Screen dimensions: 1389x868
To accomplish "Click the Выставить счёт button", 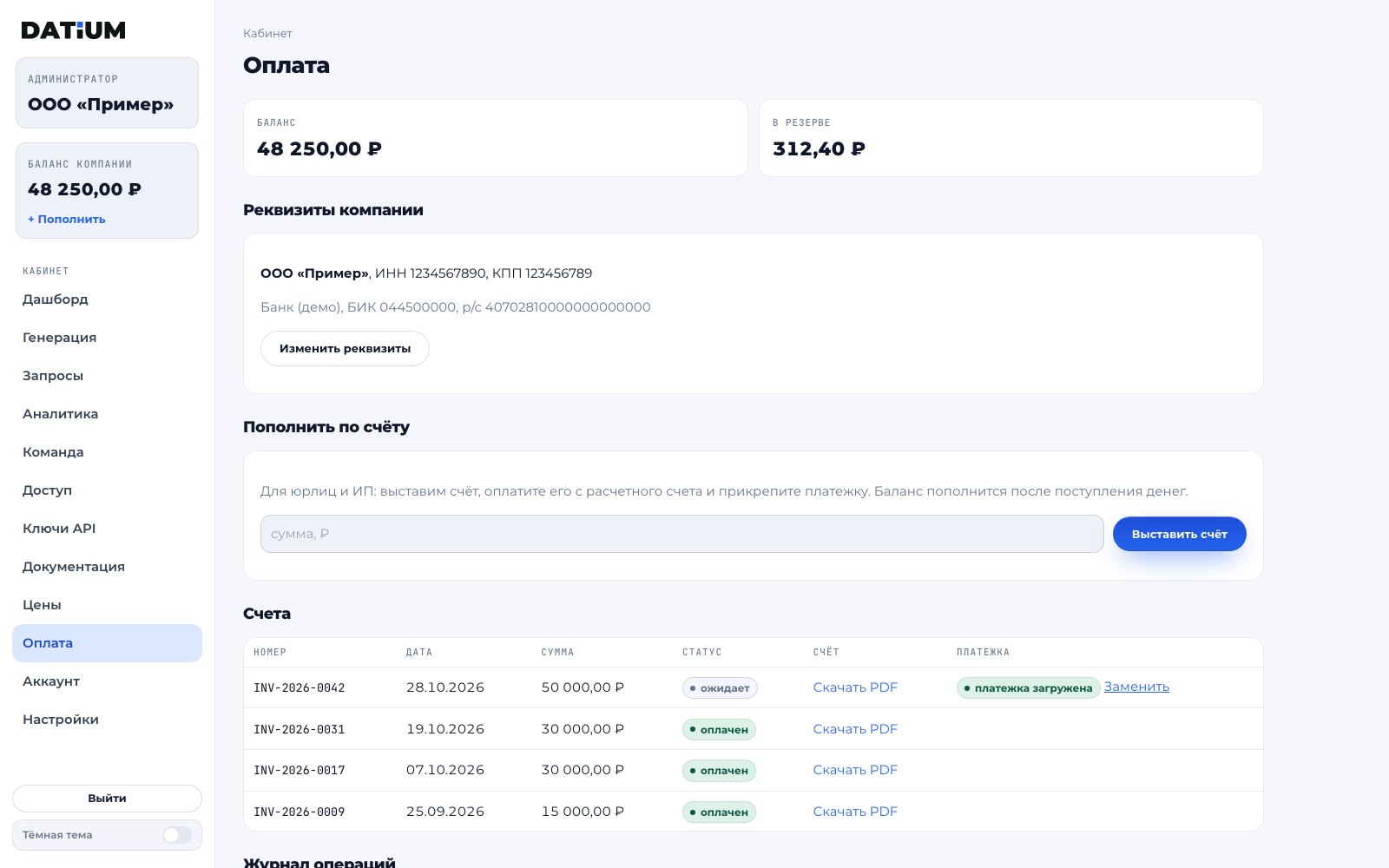I will [1179, 534].
